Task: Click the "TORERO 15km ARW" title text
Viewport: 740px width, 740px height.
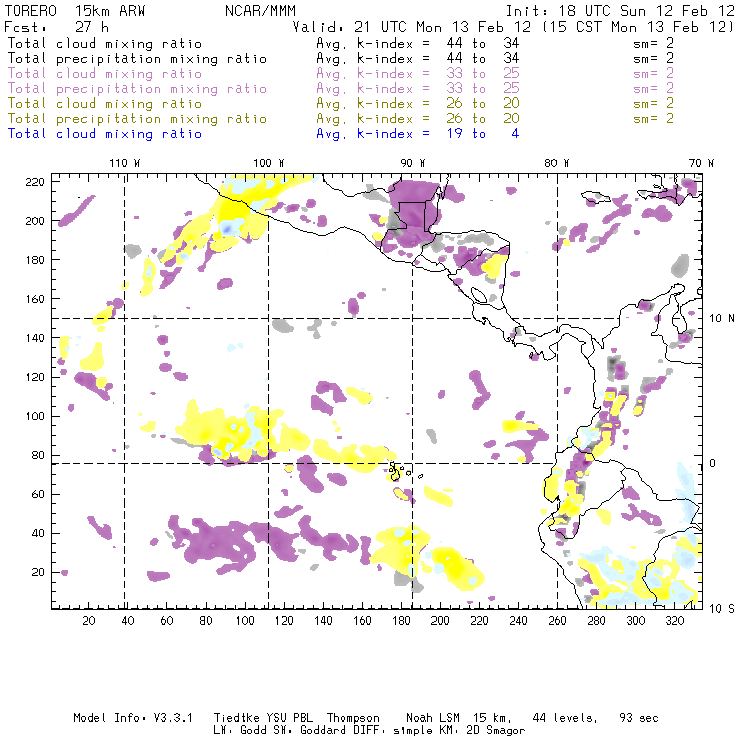Action: tap(75, 11)
